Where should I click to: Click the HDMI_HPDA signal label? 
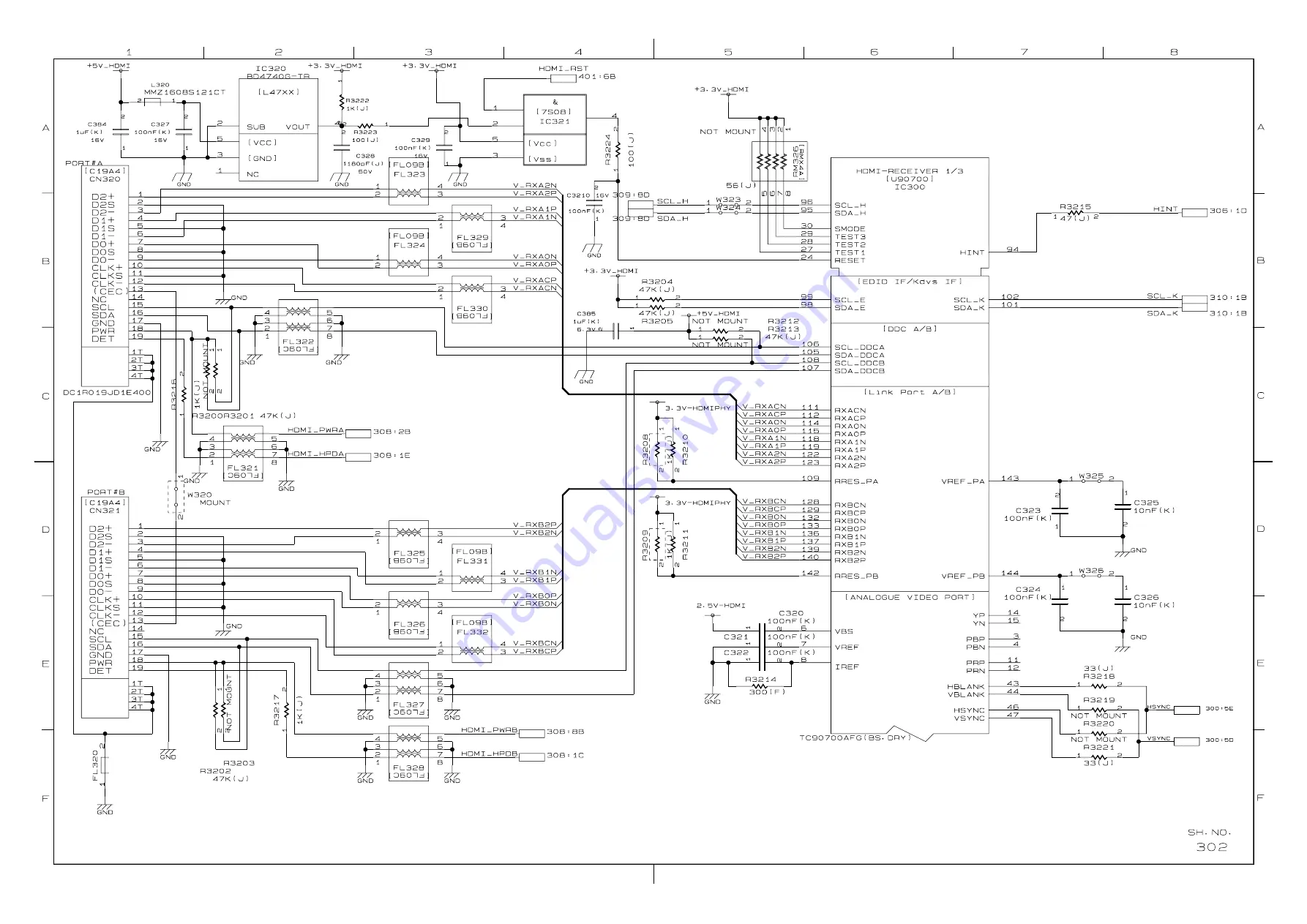coord(315,454)
